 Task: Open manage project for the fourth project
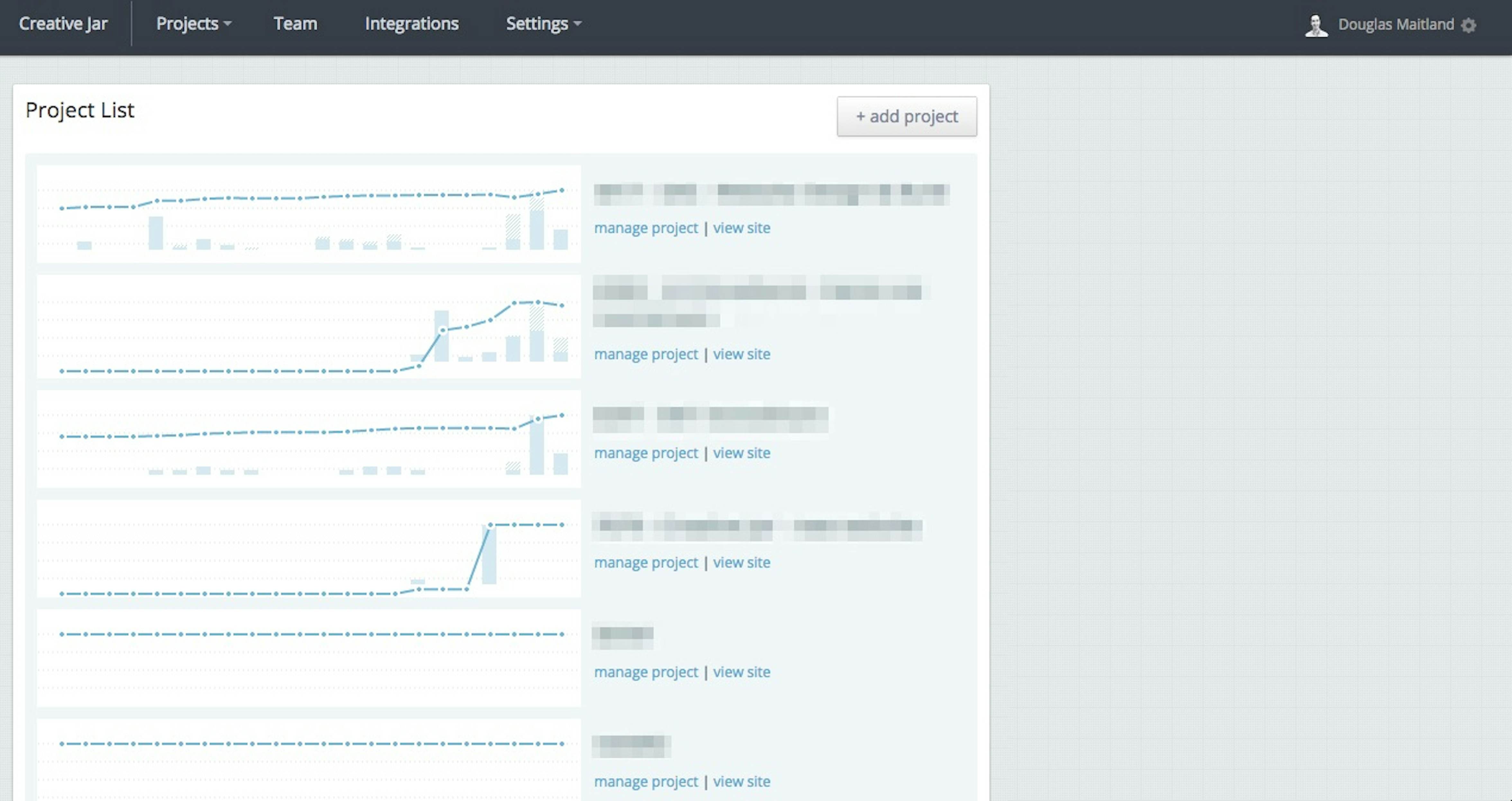point(646,562)
